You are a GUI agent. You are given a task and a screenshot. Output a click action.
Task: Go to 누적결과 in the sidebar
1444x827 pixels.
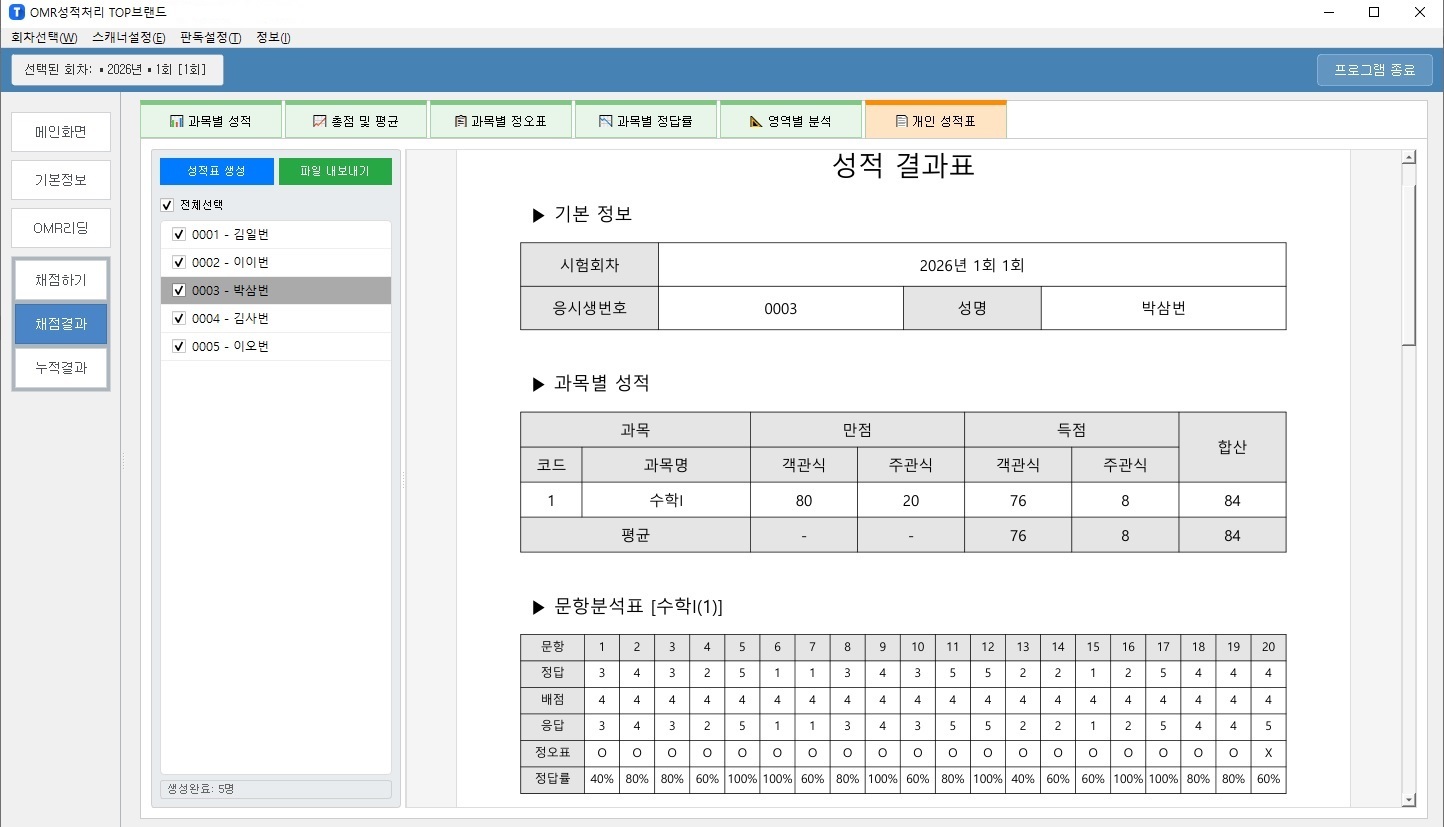(x=61, y=368)
